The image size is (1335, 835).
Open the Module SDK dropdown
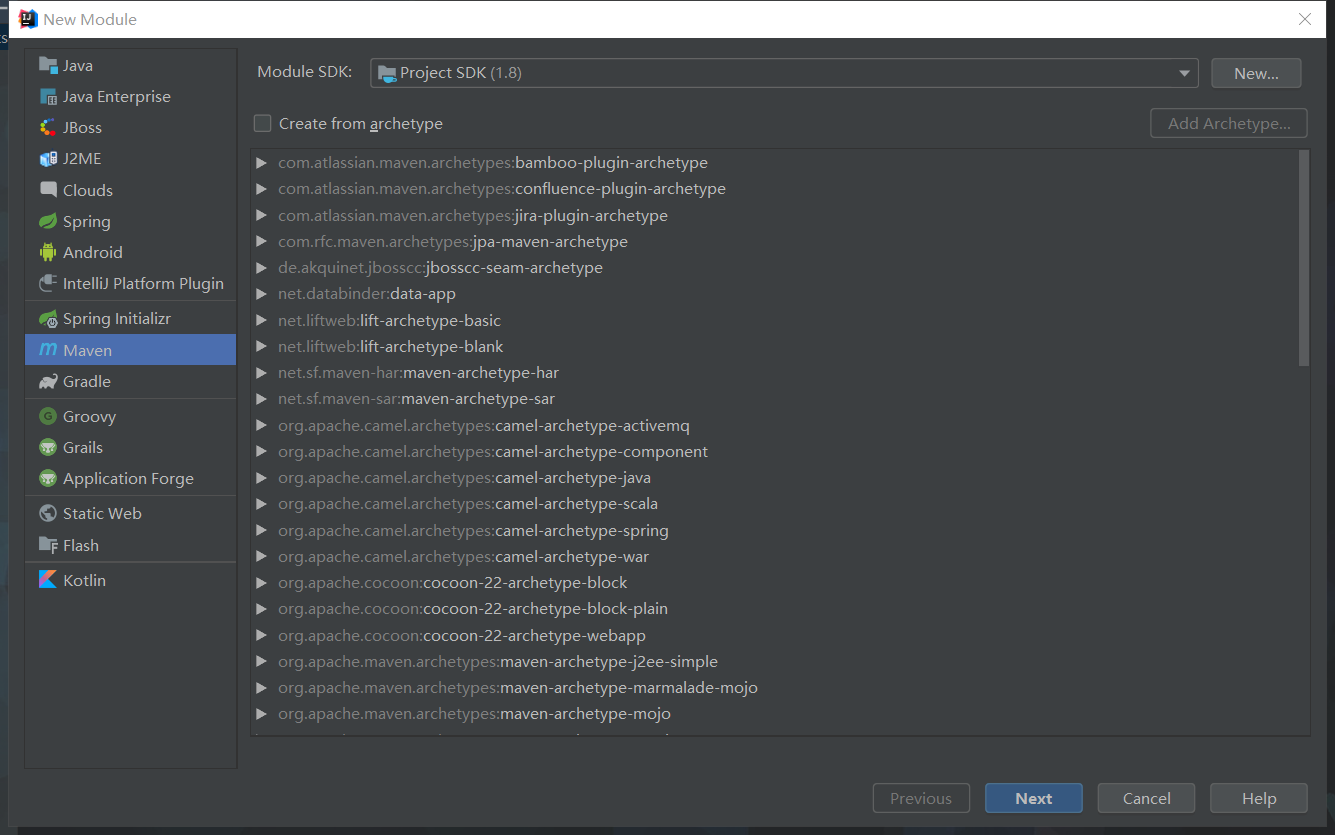click(1185, 73)
